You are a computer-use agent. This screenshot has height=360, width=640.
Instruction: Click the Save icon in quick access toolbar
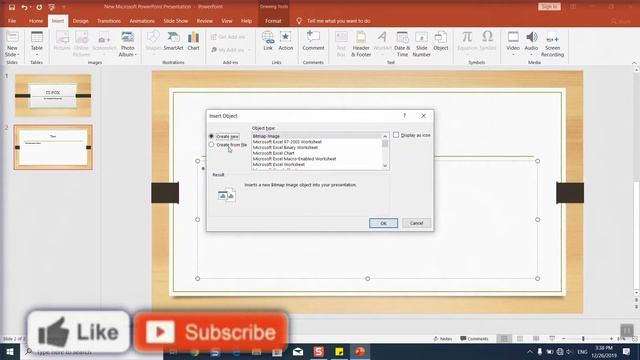12,7
